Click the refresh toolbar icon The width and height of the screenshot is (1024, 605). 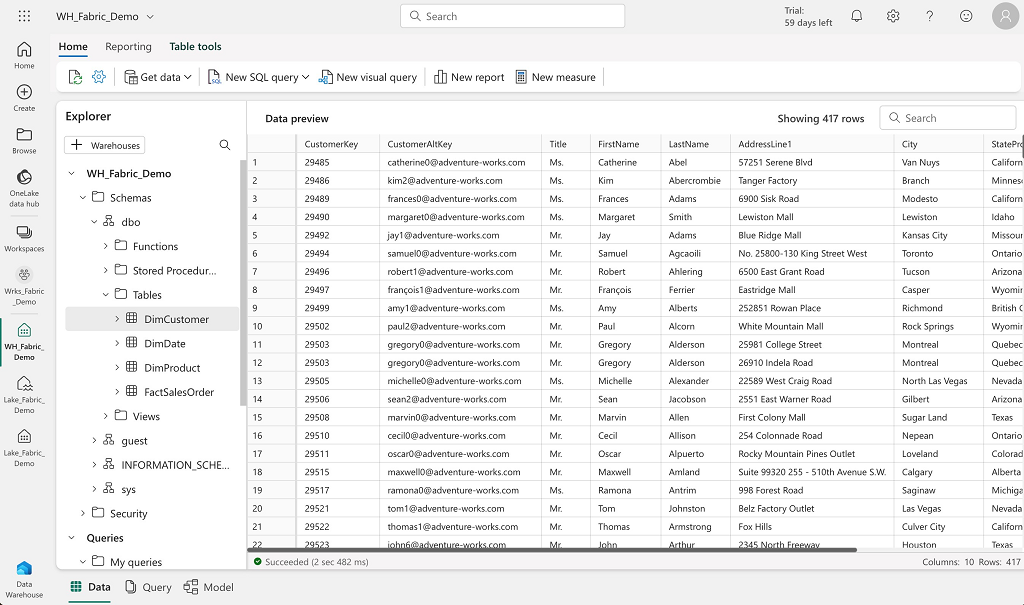tap(75, 77)
